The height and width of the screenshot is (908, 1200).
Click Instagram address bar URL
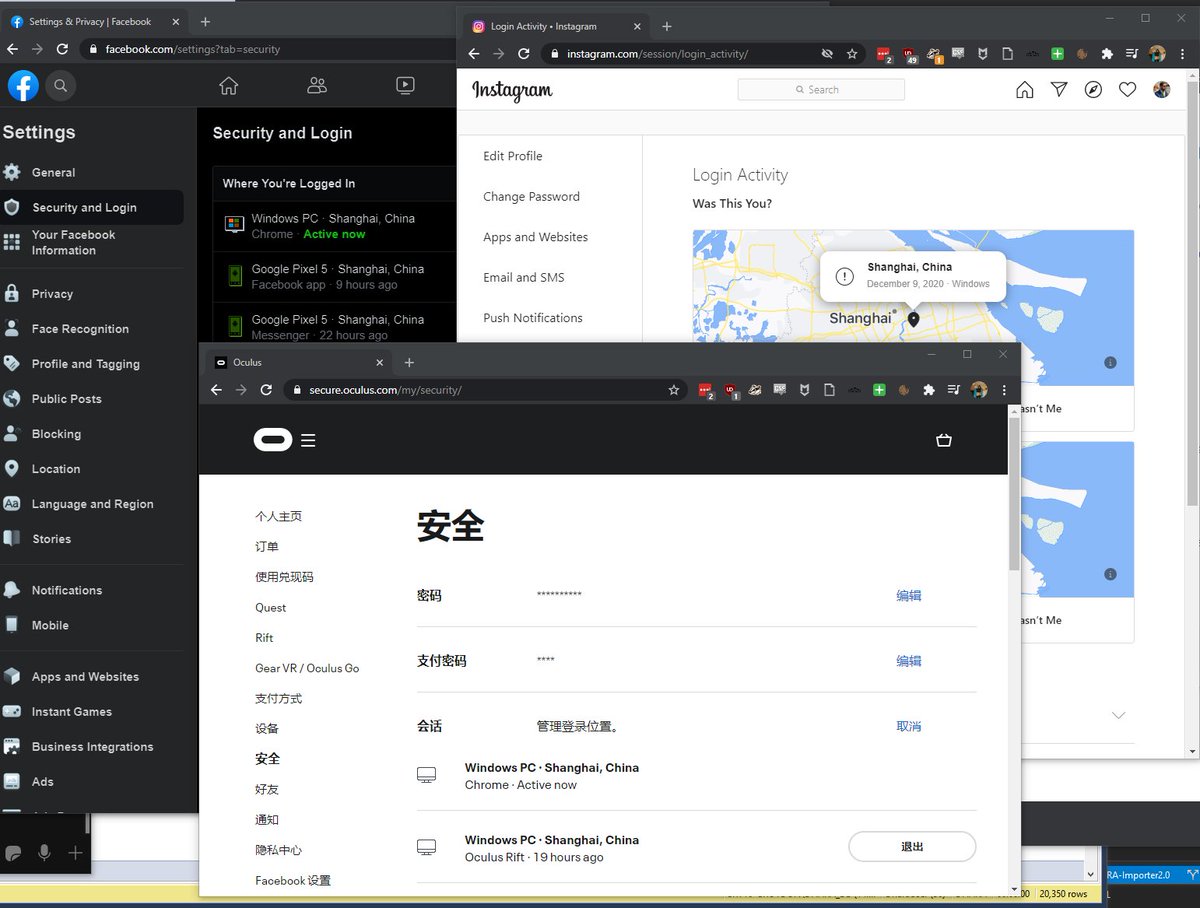coord(657,54)
